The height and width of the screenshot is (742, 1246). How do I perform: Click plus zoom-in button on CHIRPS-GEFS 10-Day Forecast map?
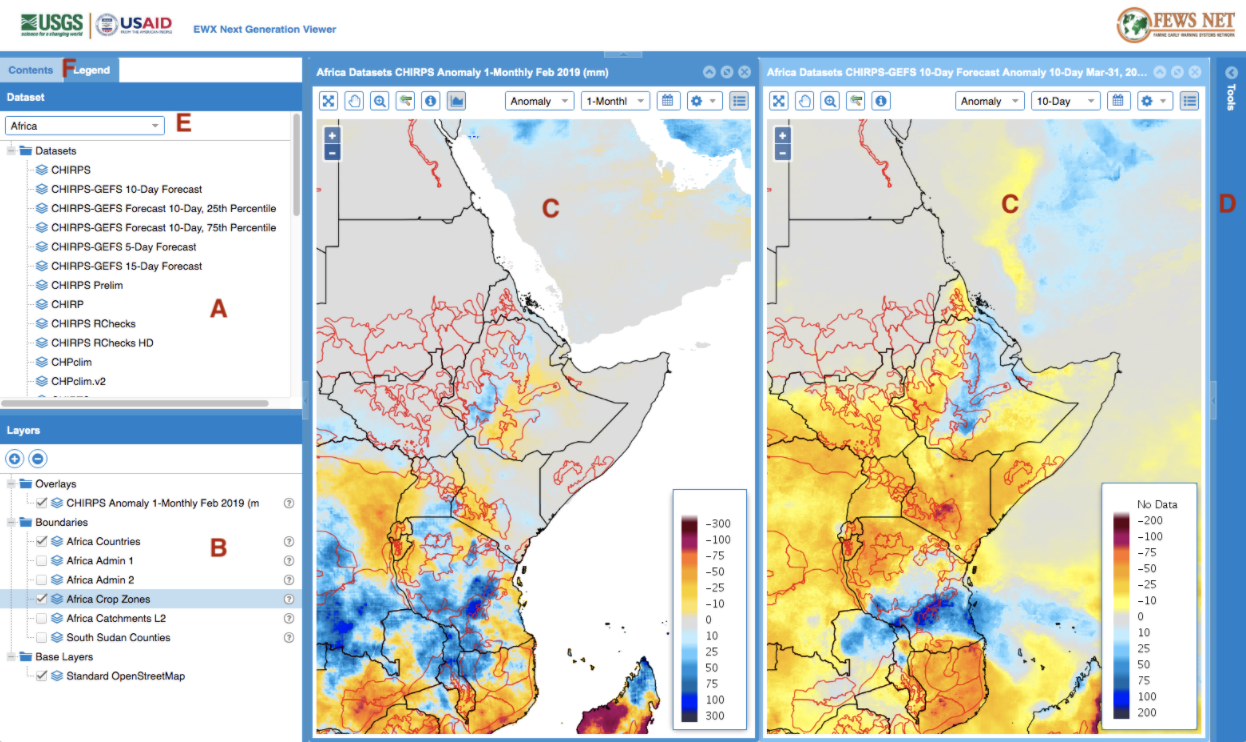coord(782,135)
